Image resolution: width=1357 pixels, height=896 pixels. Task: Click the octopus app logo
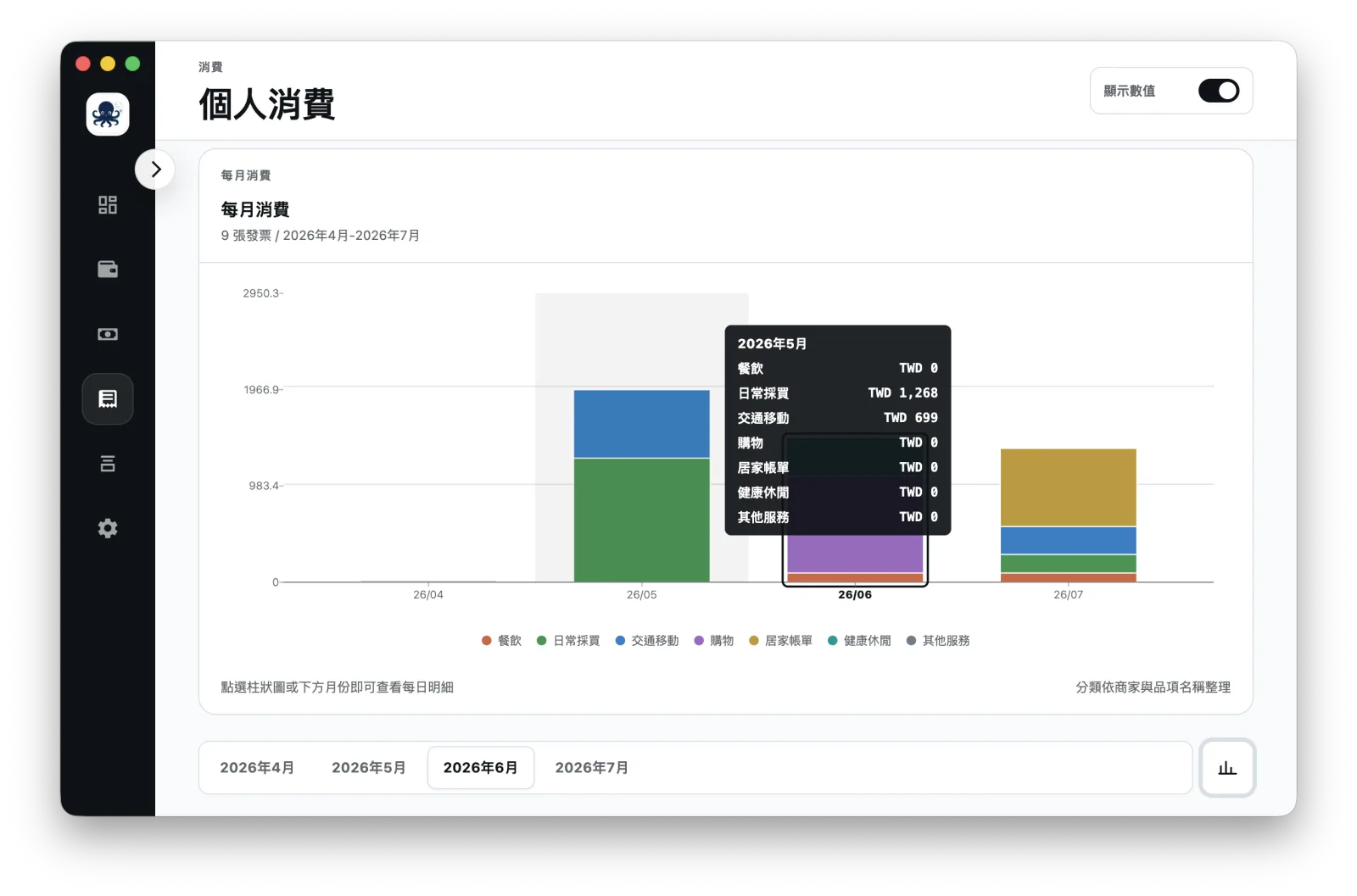tap(108, 114)
